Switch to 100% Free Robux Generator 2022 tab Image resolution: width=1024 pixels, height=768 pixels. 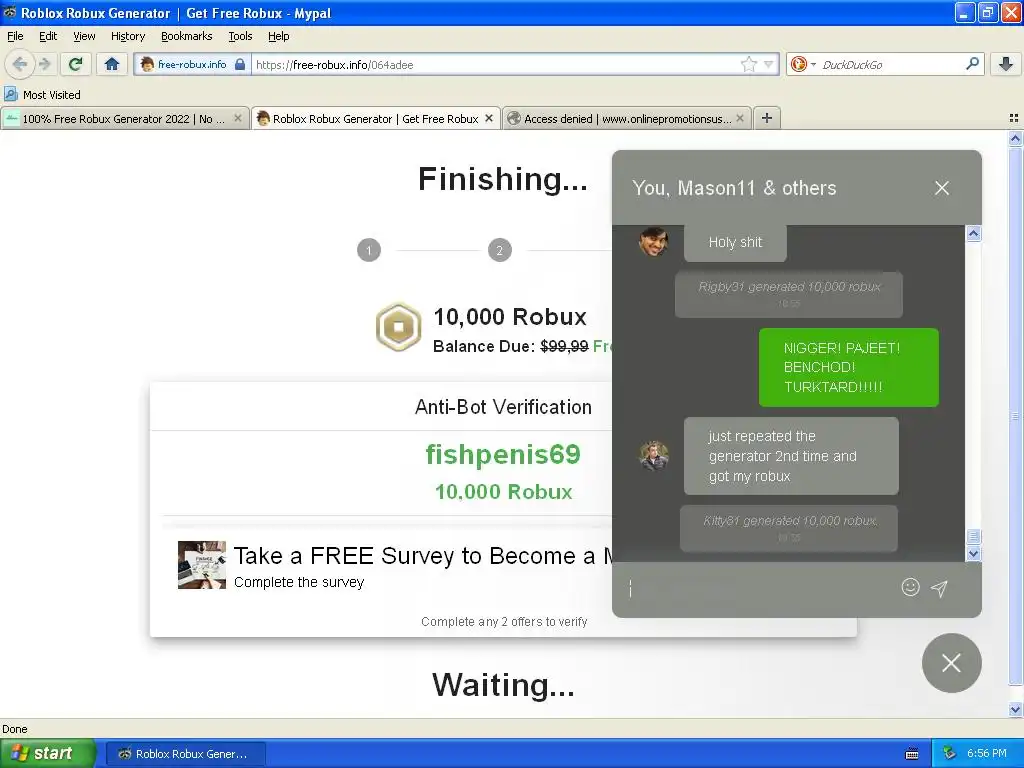click(124, 119)
